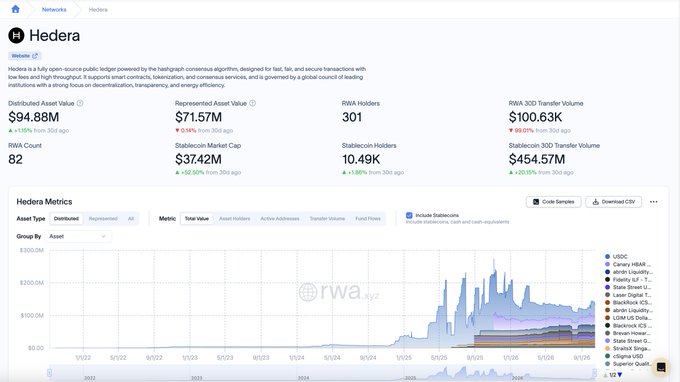Show Distributed Asset Value info tooltip icon
This screenshot has height=382, width=680.
pyautogui.click(x=80, y=103)
